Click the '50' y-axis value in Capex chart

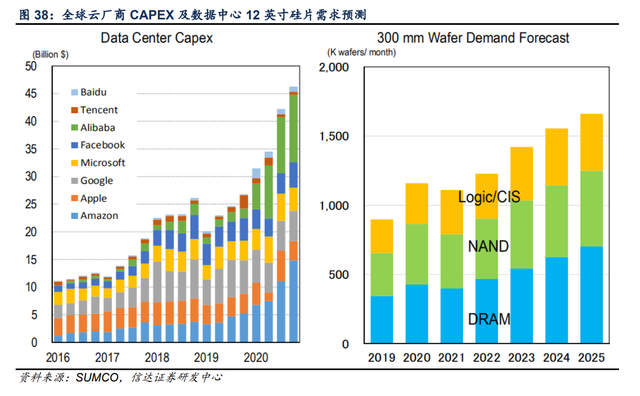31,66
